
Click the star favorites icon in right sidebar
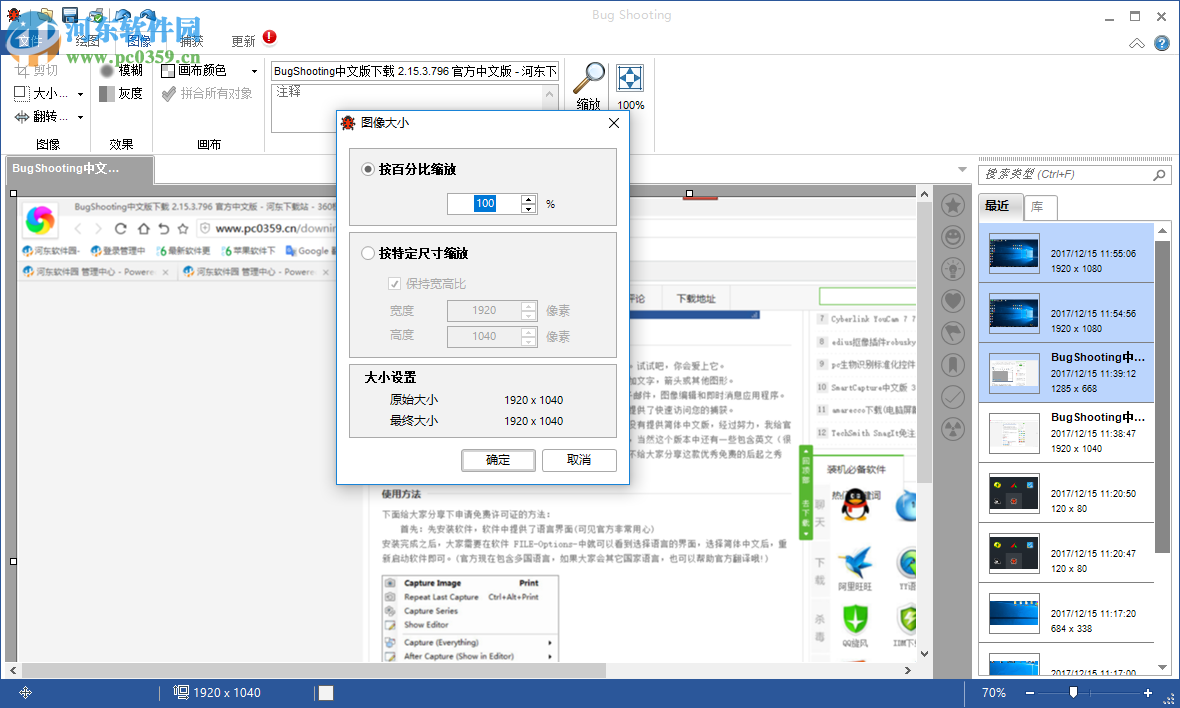(x=953, y=205)
